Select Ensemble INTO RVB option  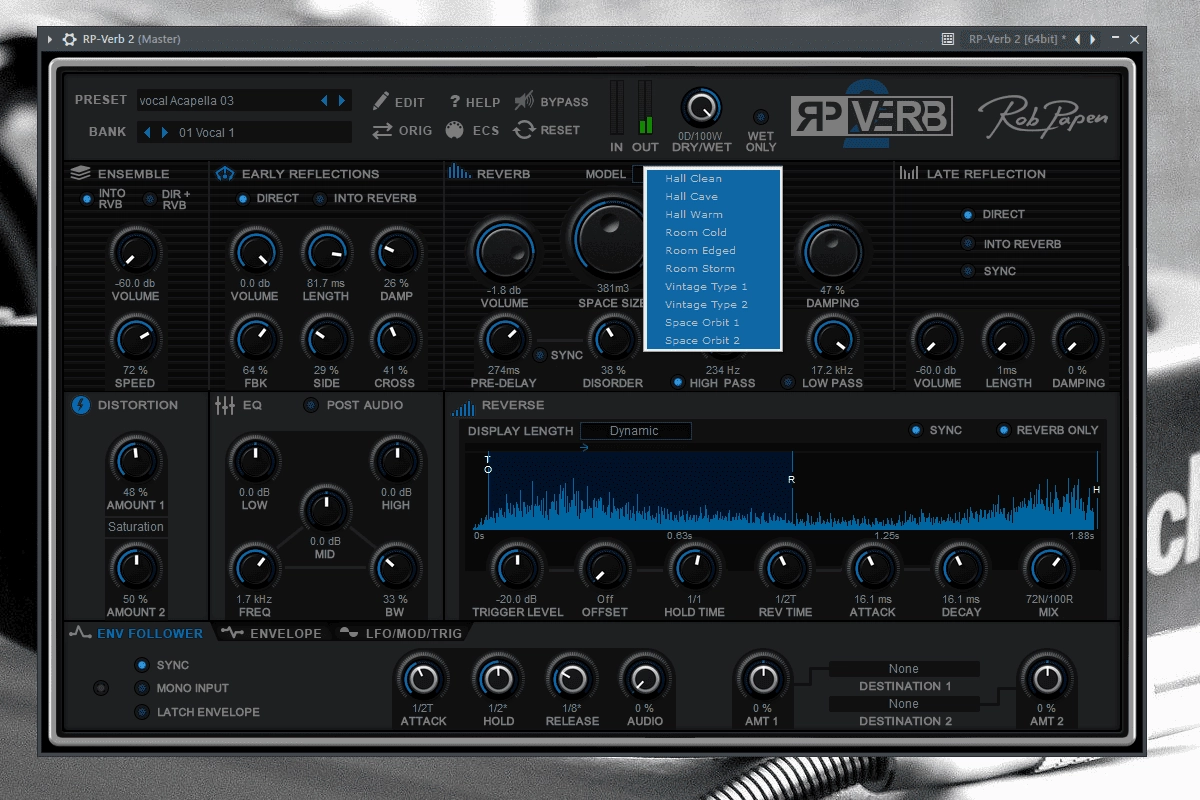point(87,199)
